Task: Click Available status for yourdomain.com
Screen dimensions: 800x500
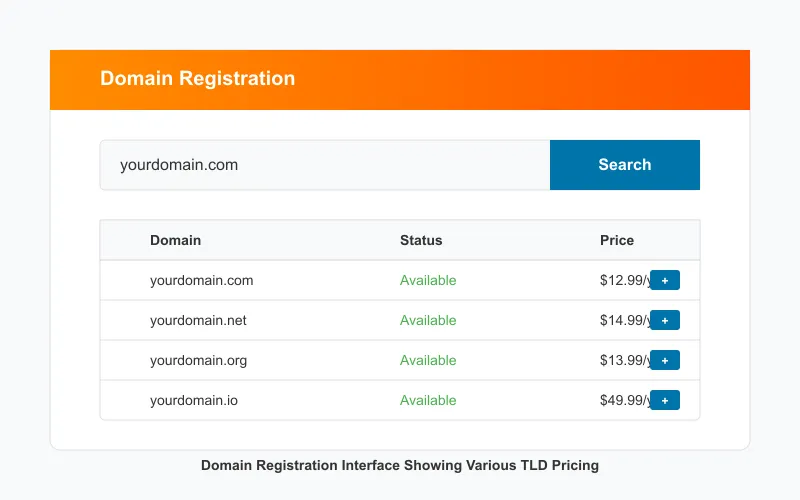Action: click(x=428, y=281)
